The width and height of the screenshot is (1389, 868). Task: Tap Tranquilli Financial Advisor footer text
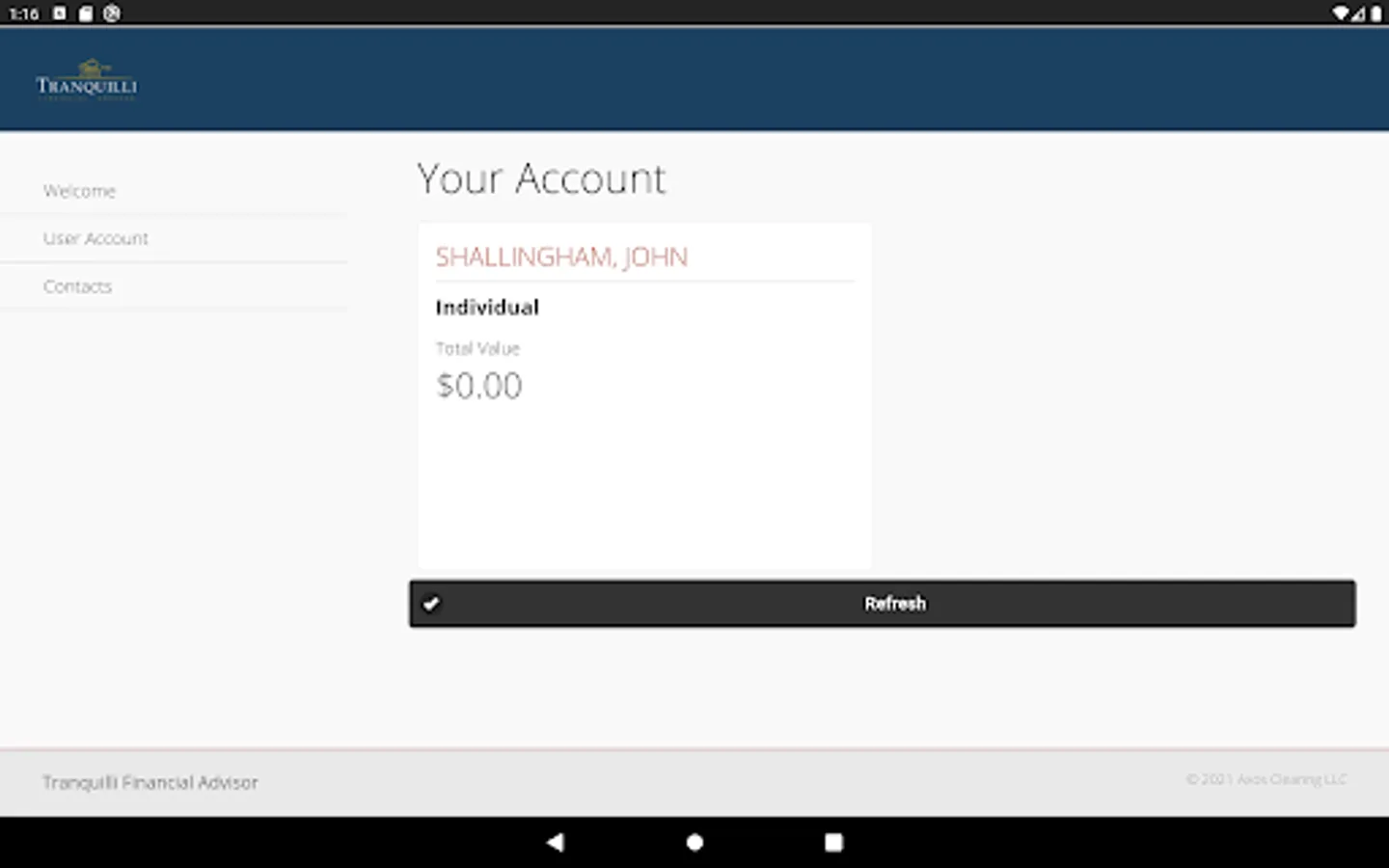(x=150, y=782)
